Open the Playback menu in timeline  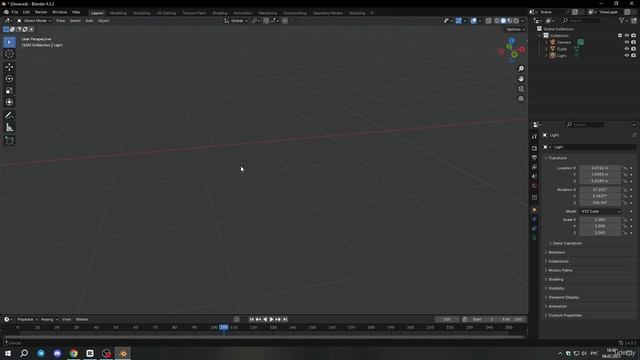coord(27,320)
